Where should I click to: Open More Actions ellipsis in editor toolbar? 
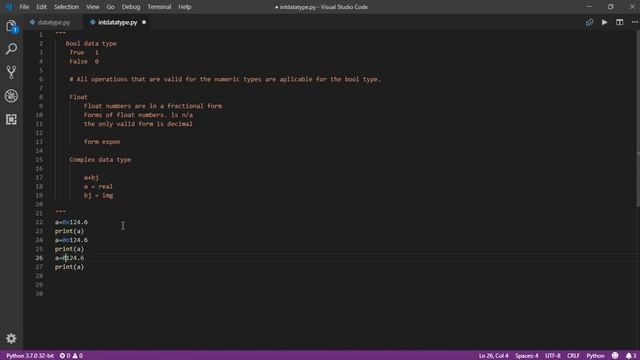tap(635, 22)
